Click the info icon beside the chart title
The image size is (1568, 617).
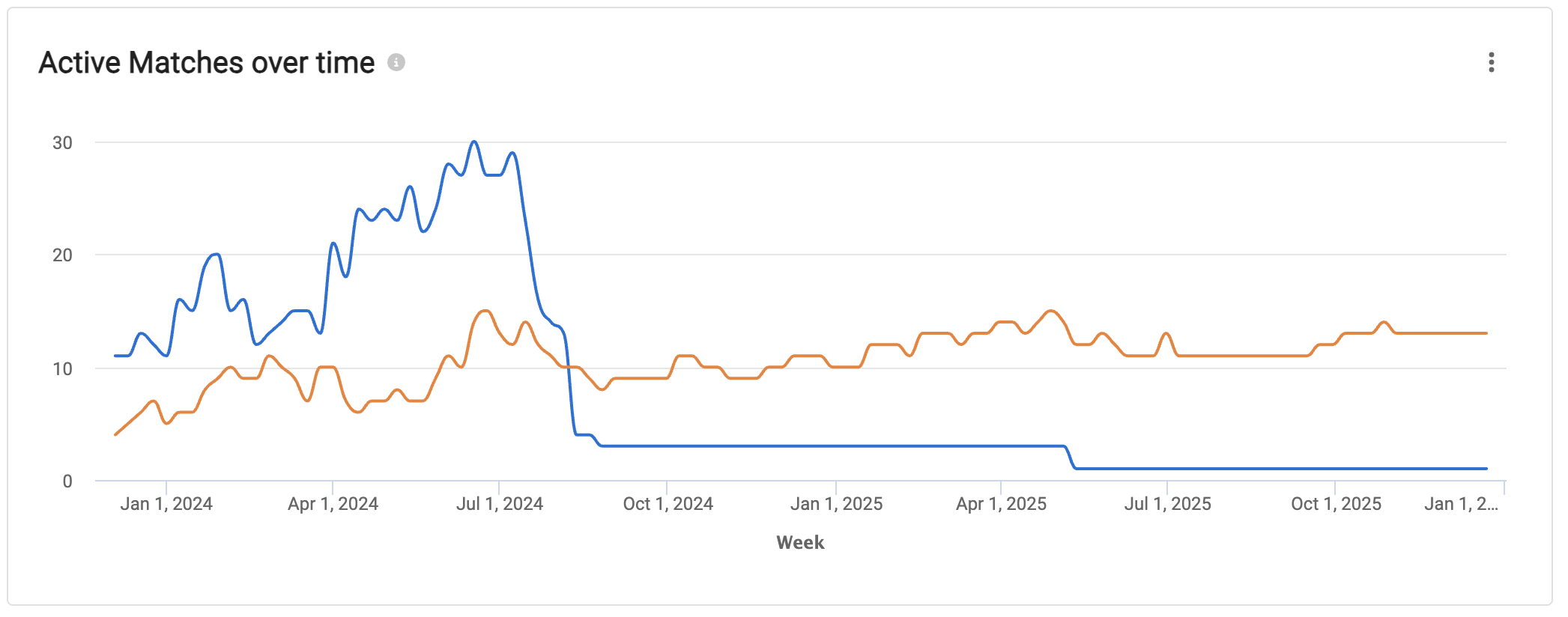pyautogui.click(x=396, y=63)
